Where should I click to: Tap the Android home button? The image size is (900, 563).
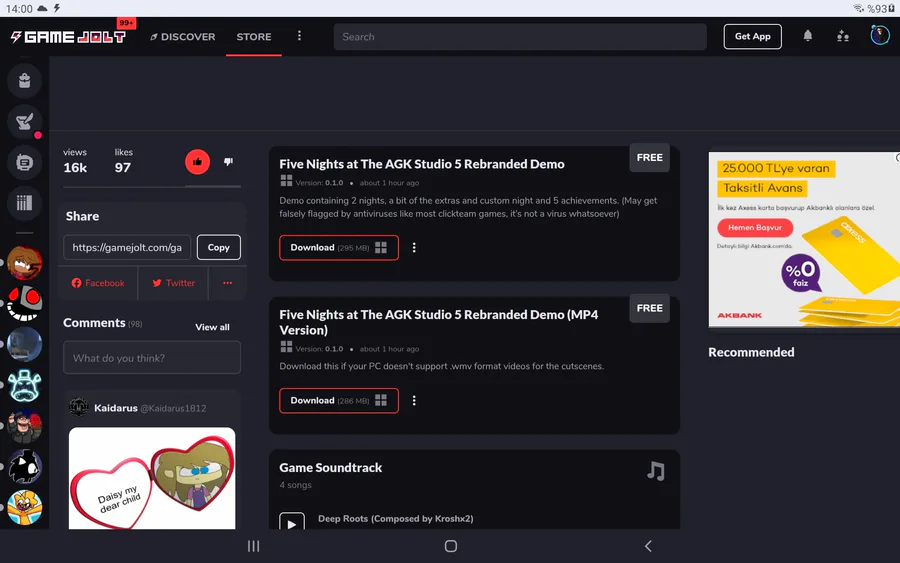(x=451, y=546)
